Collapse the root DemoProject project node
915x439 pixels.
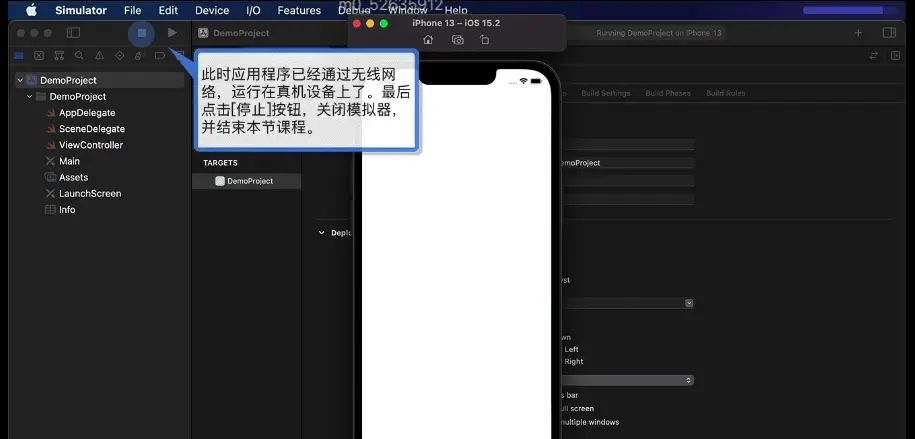pyautogui.click(x=20, y=80)
